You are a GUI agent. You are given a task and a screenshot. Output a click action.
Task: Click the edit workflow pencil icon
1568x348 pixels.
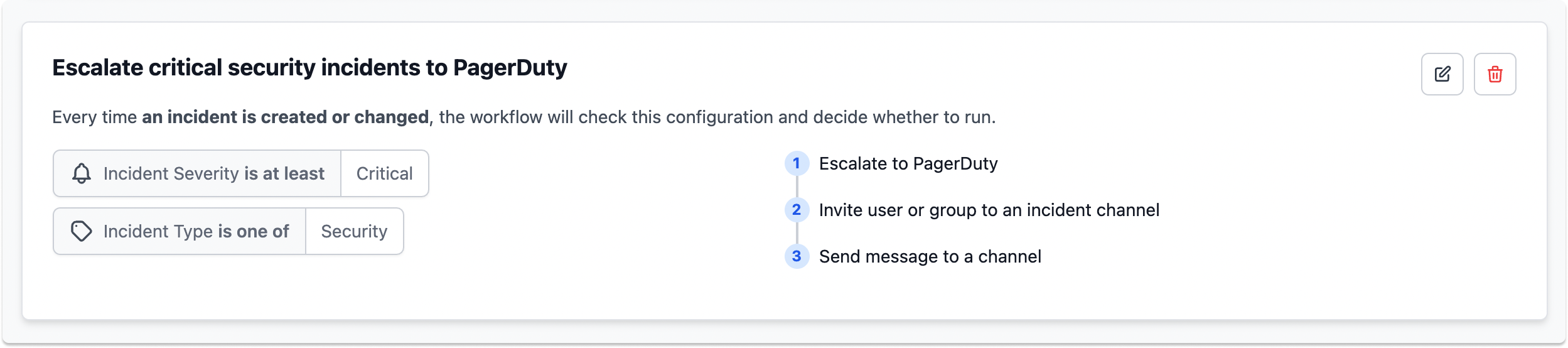[1442, 74]
